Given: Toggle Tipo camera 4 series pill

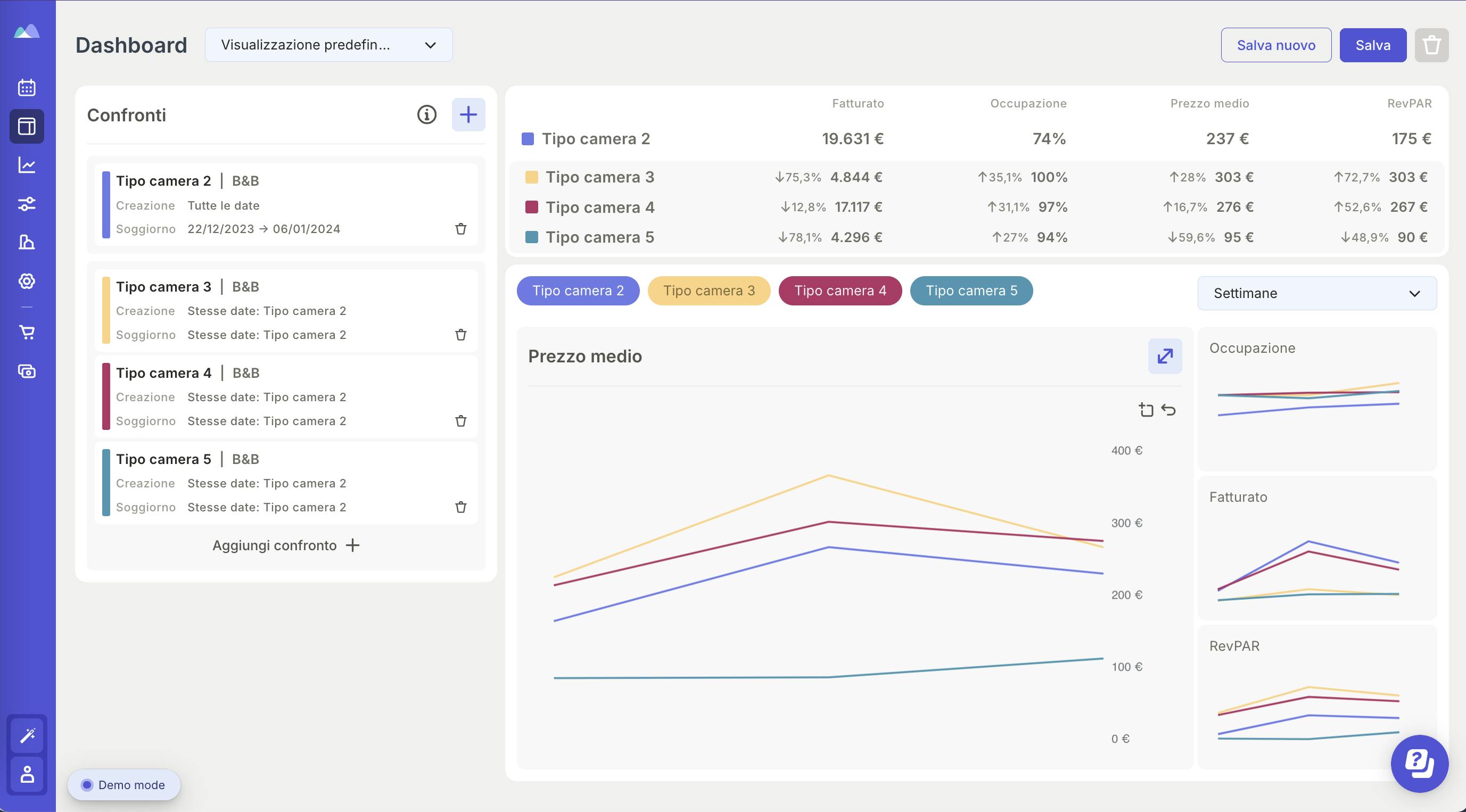Looking at the screenshot, I should 840,291.
